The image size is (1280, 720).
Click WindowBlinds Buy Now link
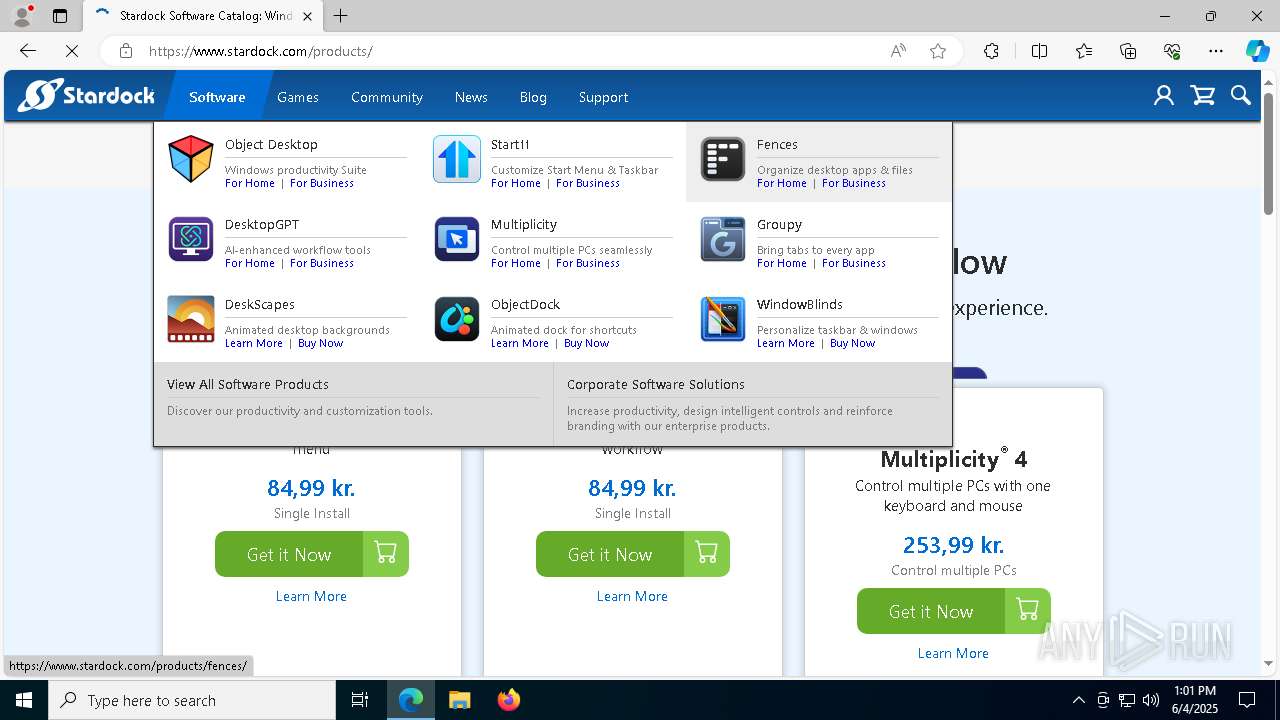[852, 343]
